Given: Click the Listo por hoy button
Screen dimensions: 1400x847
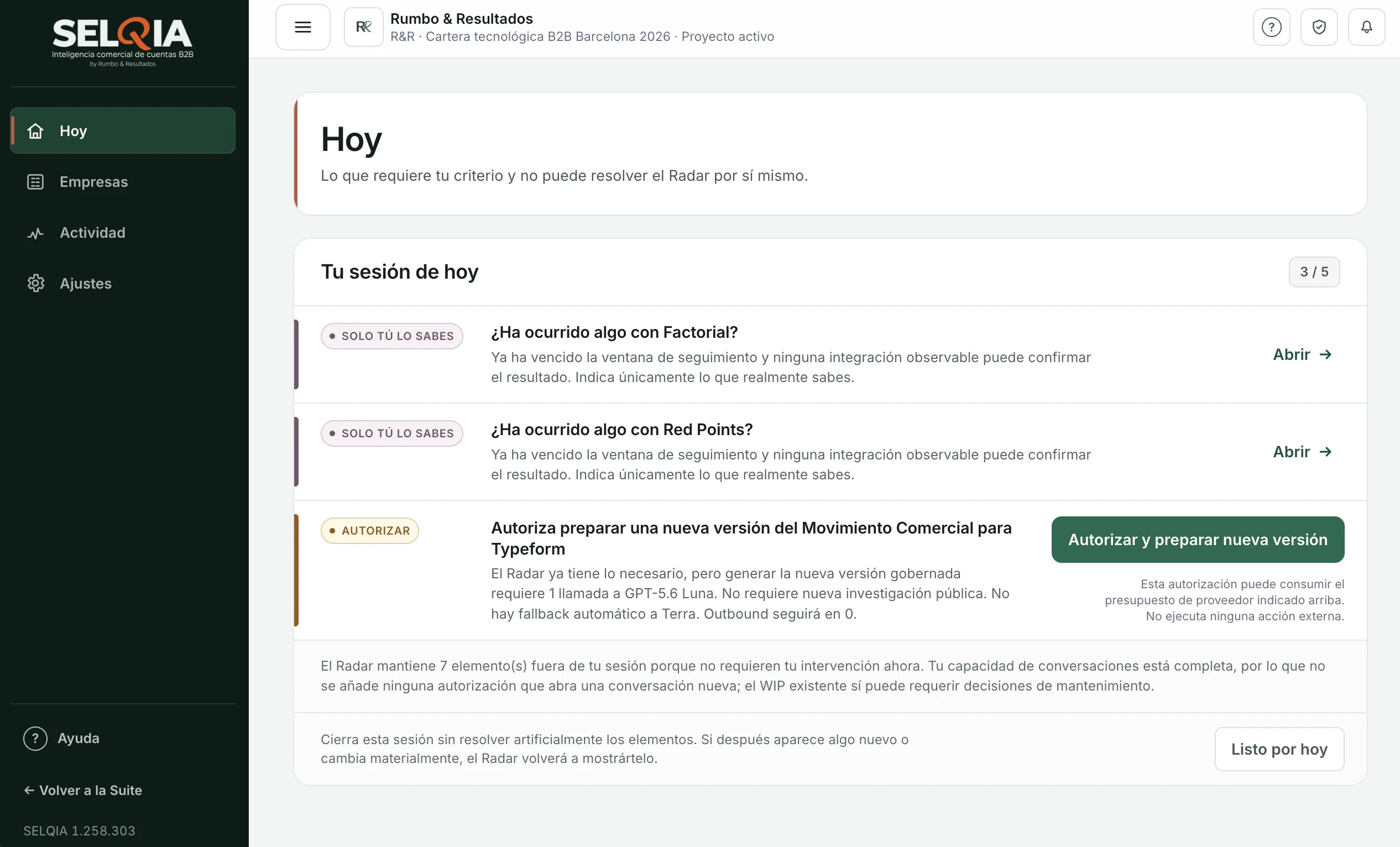Looking at the screenshot, I should click(x=1279, y=749).
